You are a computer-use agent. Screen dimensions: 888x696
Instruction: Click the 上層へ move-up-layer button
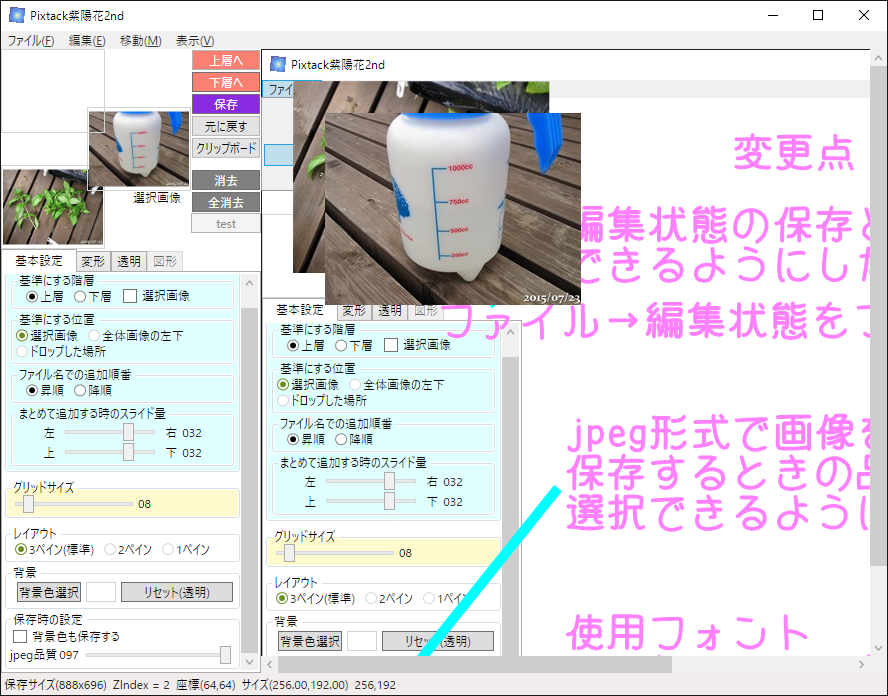225,60
